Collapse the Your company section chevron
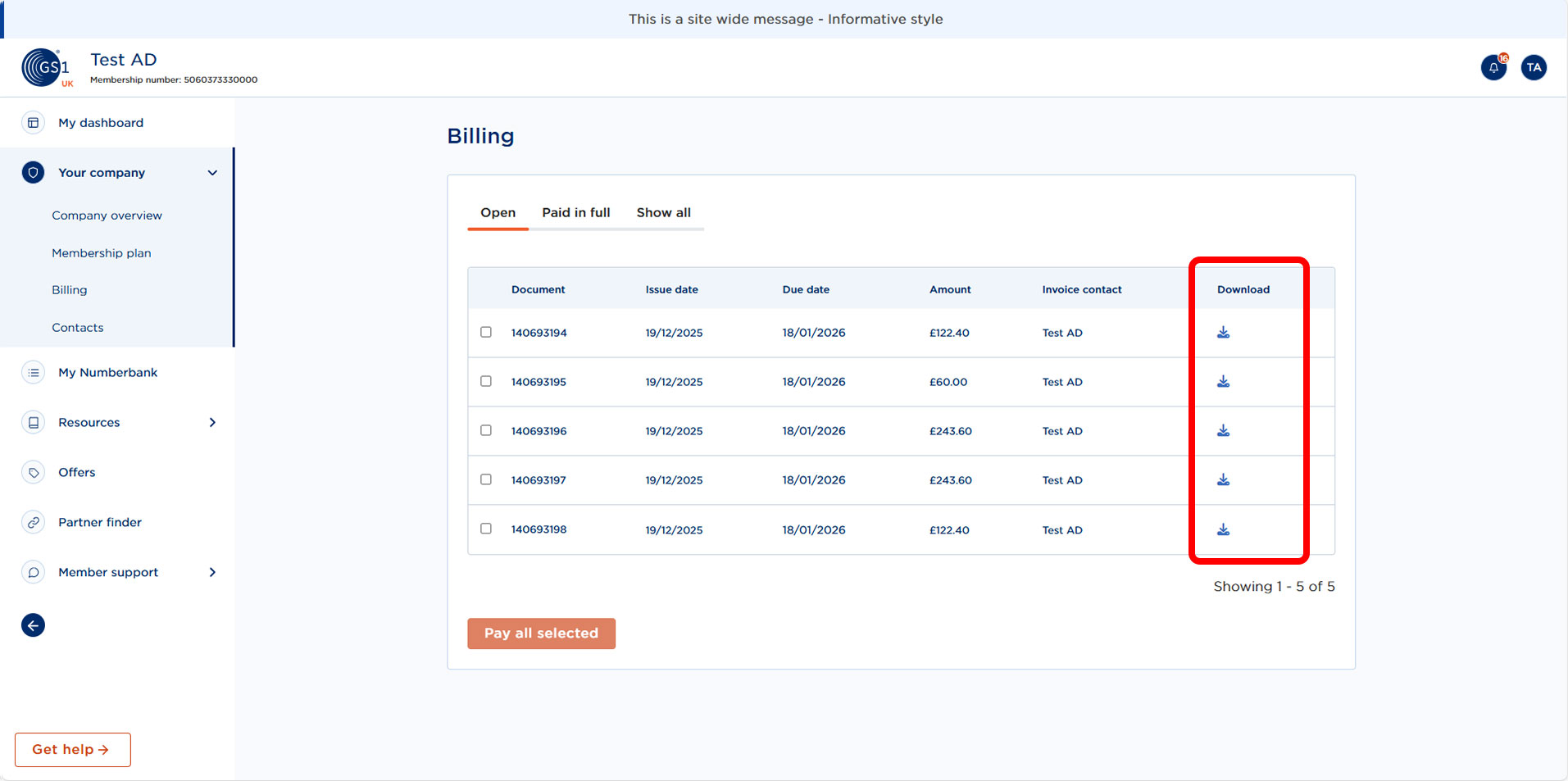Image resolution: width=1568 pixels, height=781 pixels. click(211, 172)
